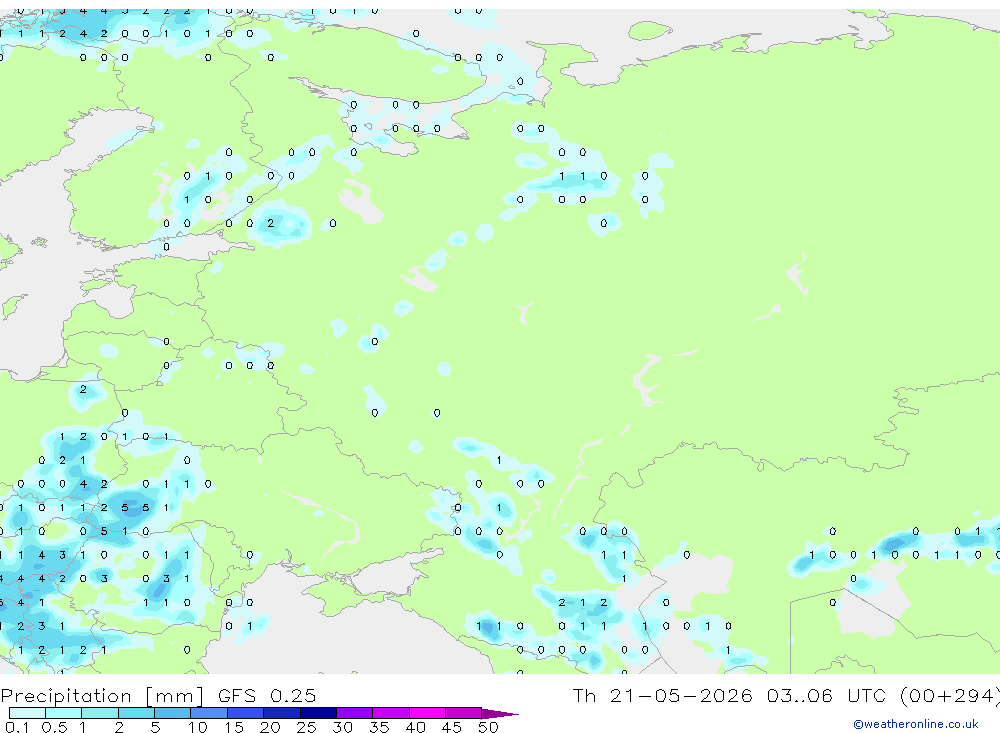Pick the 5–10 mm legend swatch
This screenshot has width=1000, height=733.
[172, 713]
